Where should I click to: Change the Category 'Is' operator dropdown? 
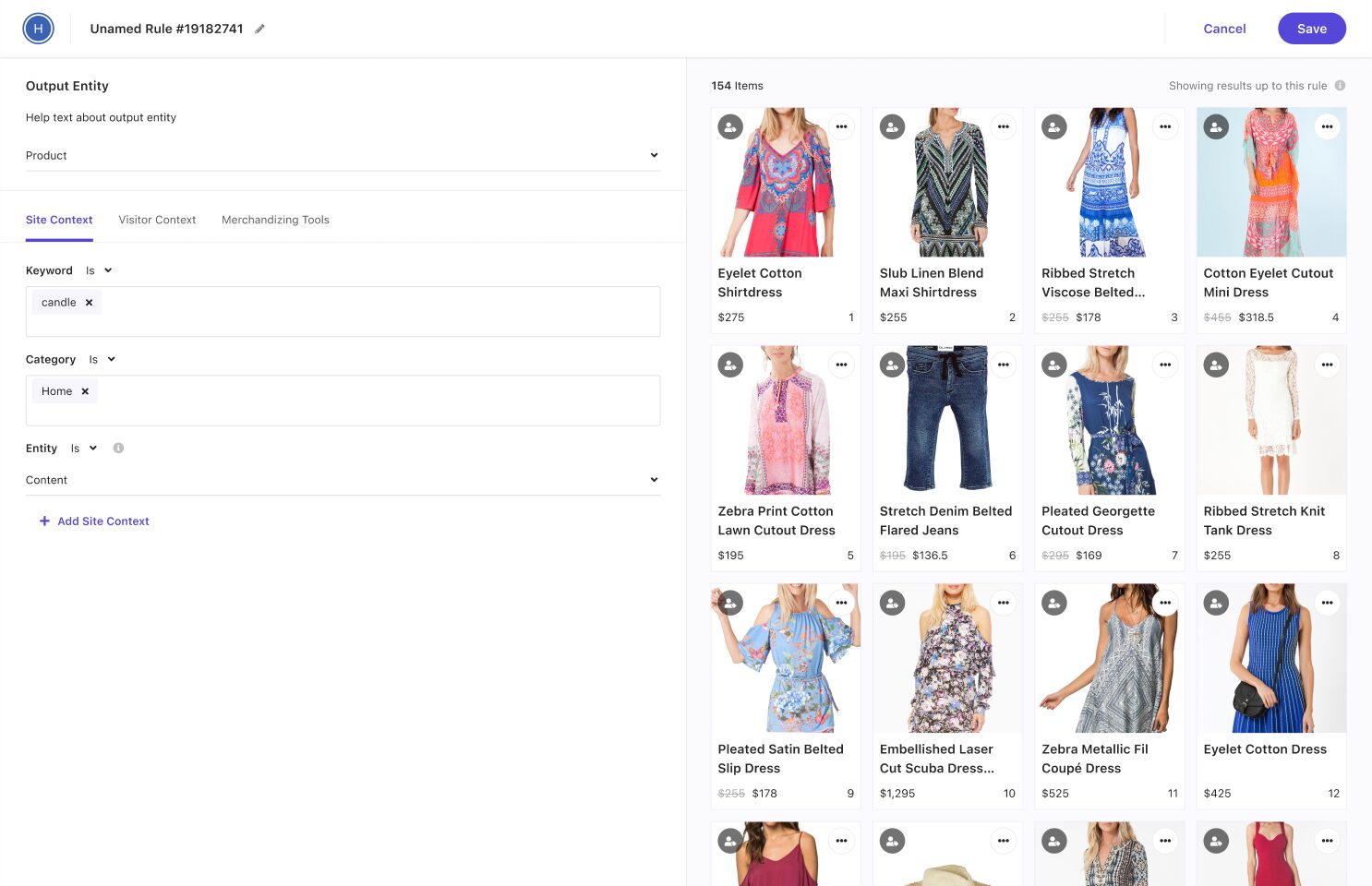click(x=102, y=359)
